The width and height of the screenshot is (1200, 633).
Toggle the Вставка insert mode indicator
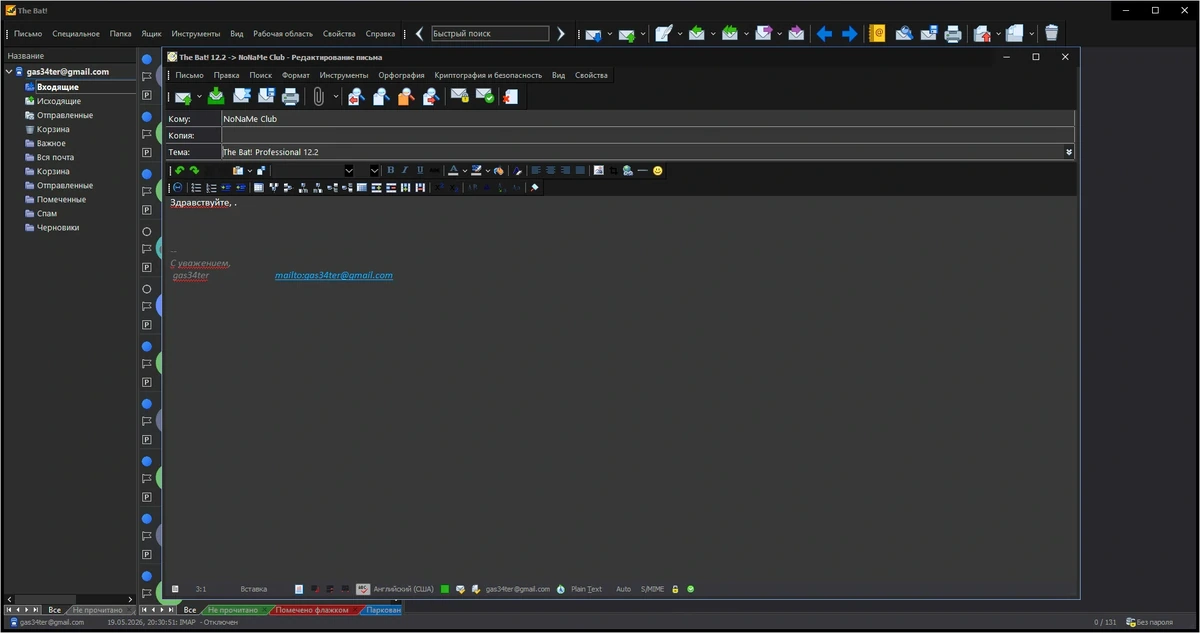point(254,589)
